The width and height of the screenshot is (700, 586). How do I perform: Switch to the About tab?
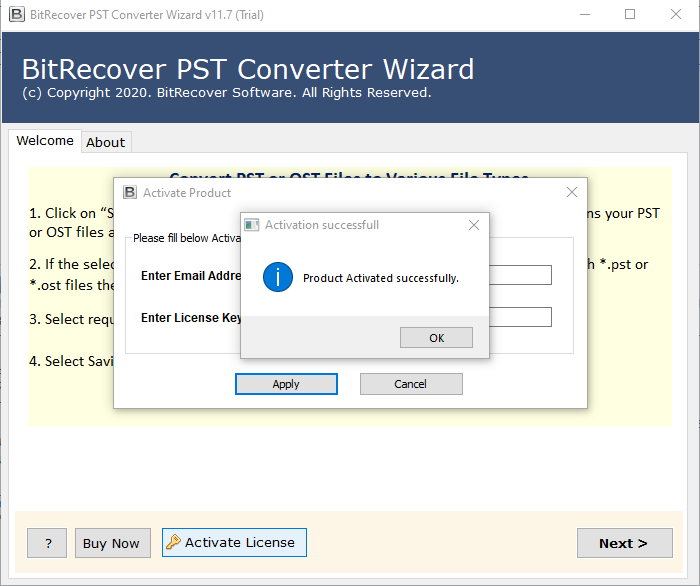[106, 142]
